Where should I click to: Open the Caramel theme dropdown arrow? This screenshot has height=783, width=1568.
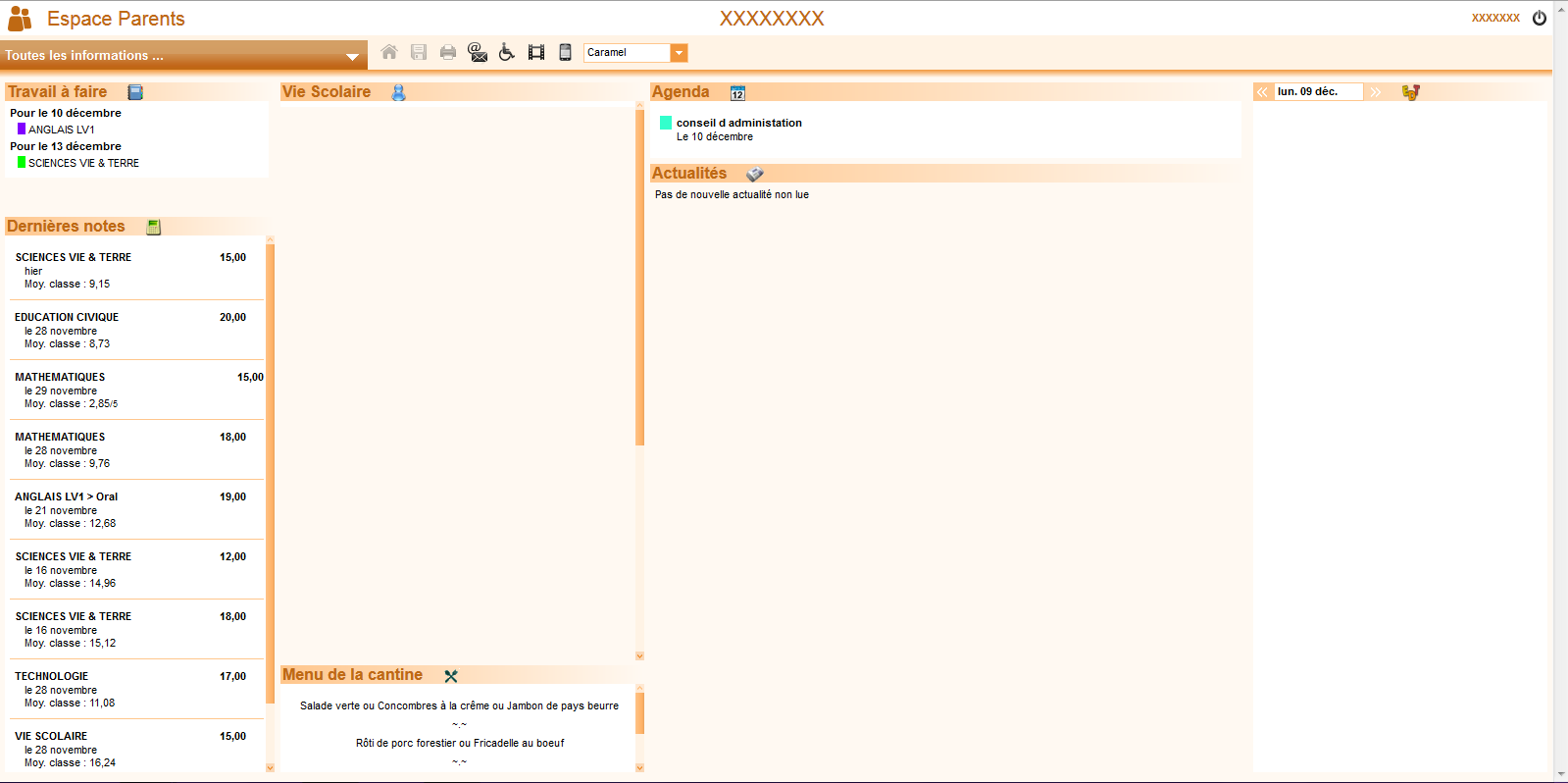(x=679, y=53)
